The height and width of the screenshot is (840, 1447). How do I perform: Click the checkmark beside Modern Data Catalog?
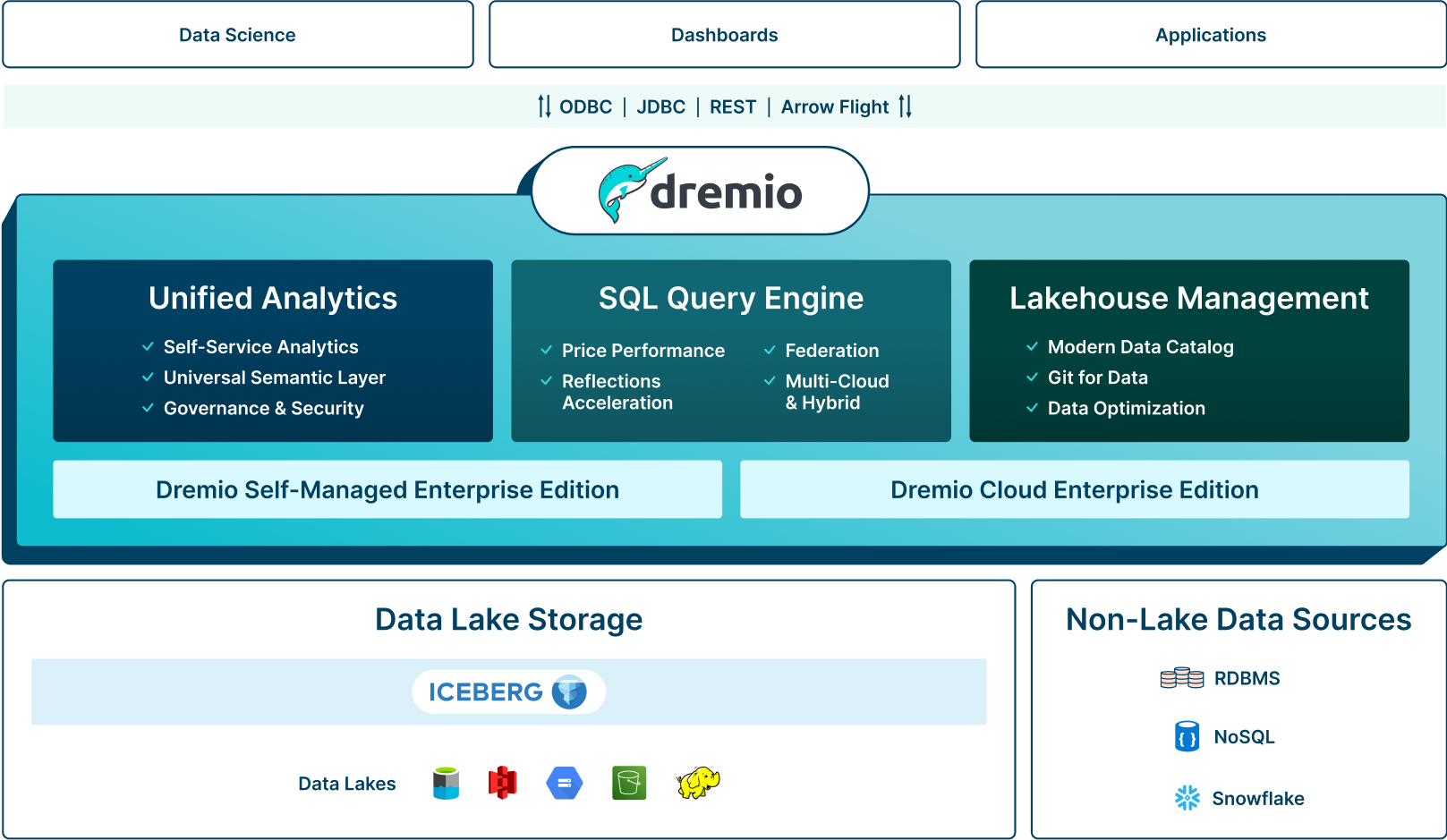click(x=1032, y=346)
